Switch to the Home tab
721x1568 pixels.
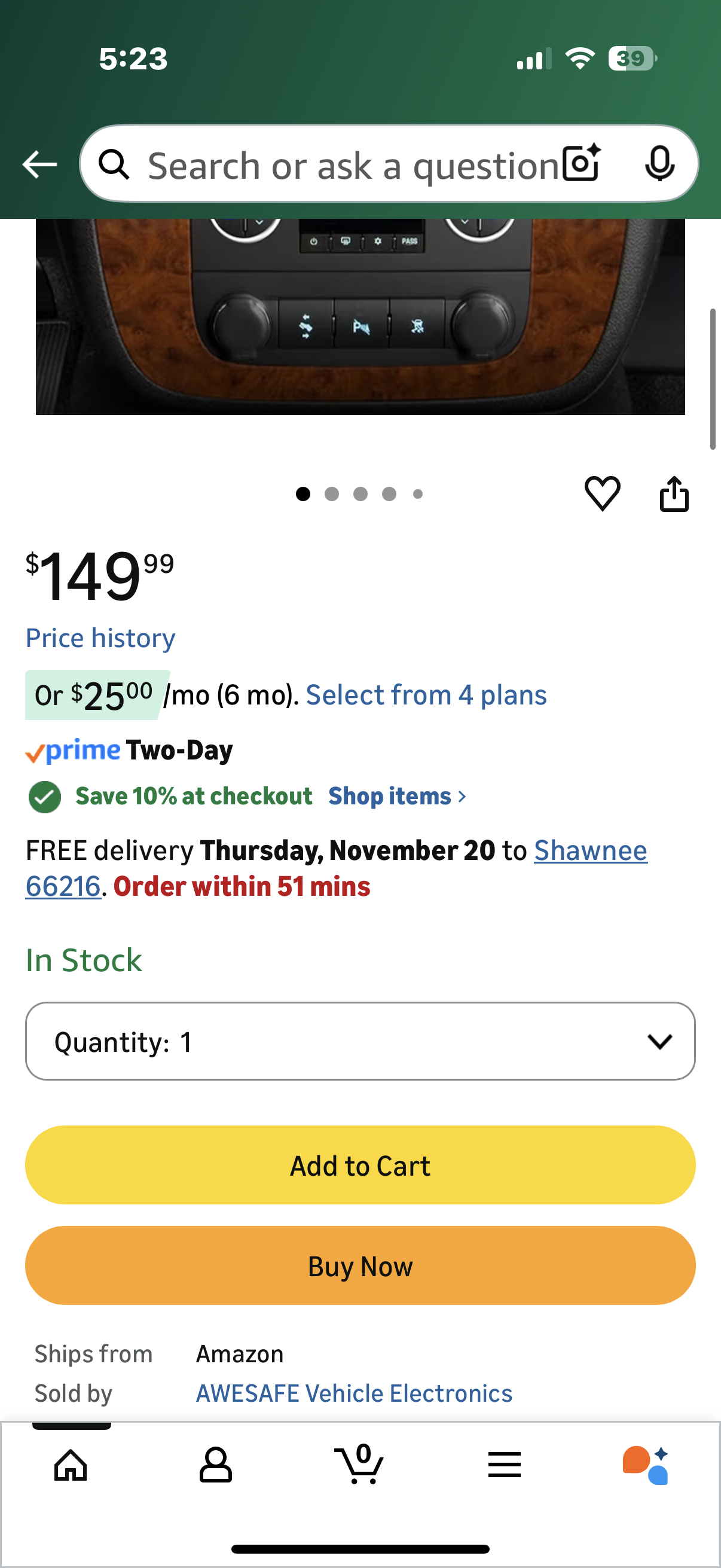pyautogui.click(x=71, y=1464)
